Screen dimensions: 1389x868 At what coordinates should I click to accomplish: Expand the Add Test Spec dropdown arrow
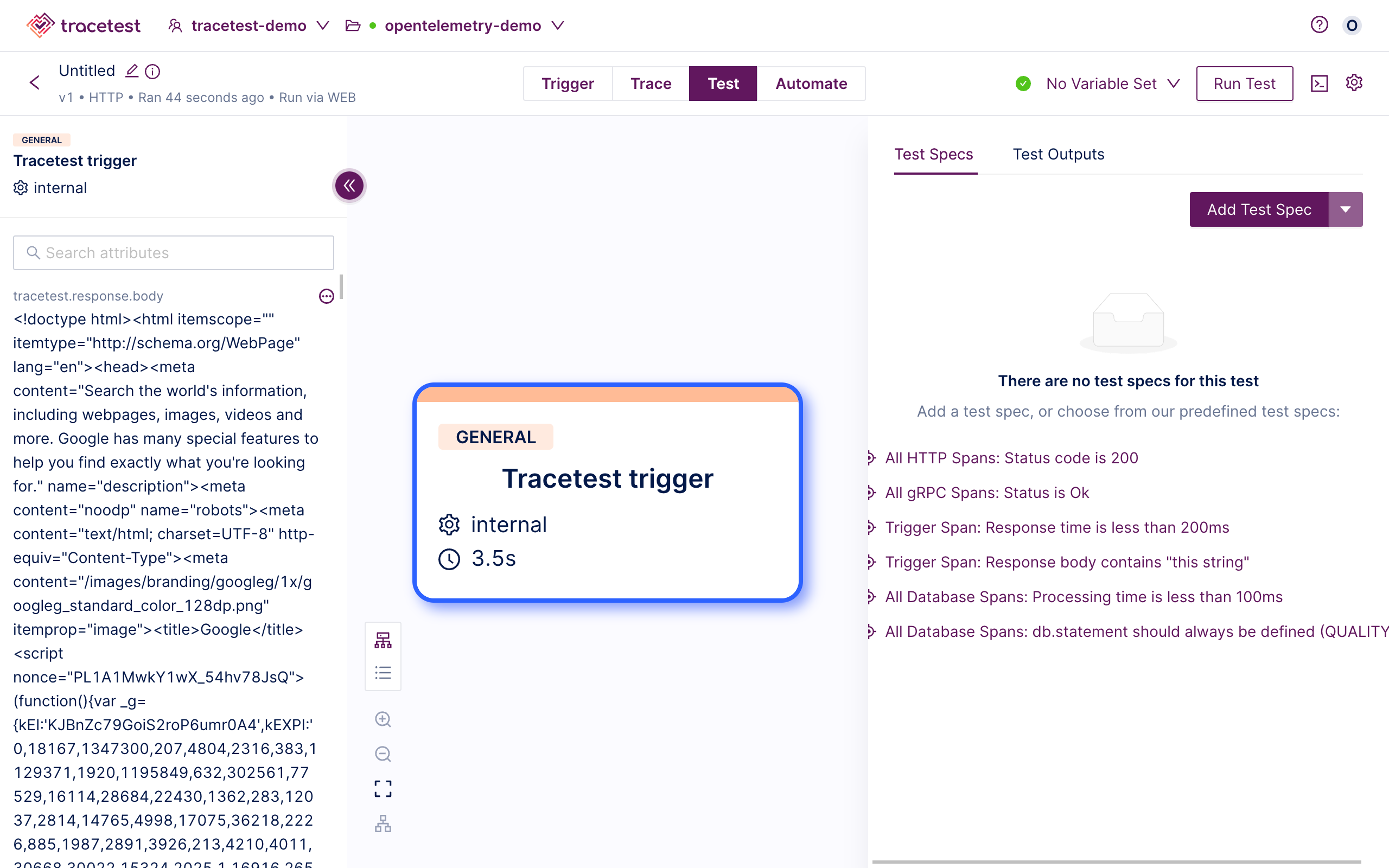pyautogui.click(x=1348, y=209)
